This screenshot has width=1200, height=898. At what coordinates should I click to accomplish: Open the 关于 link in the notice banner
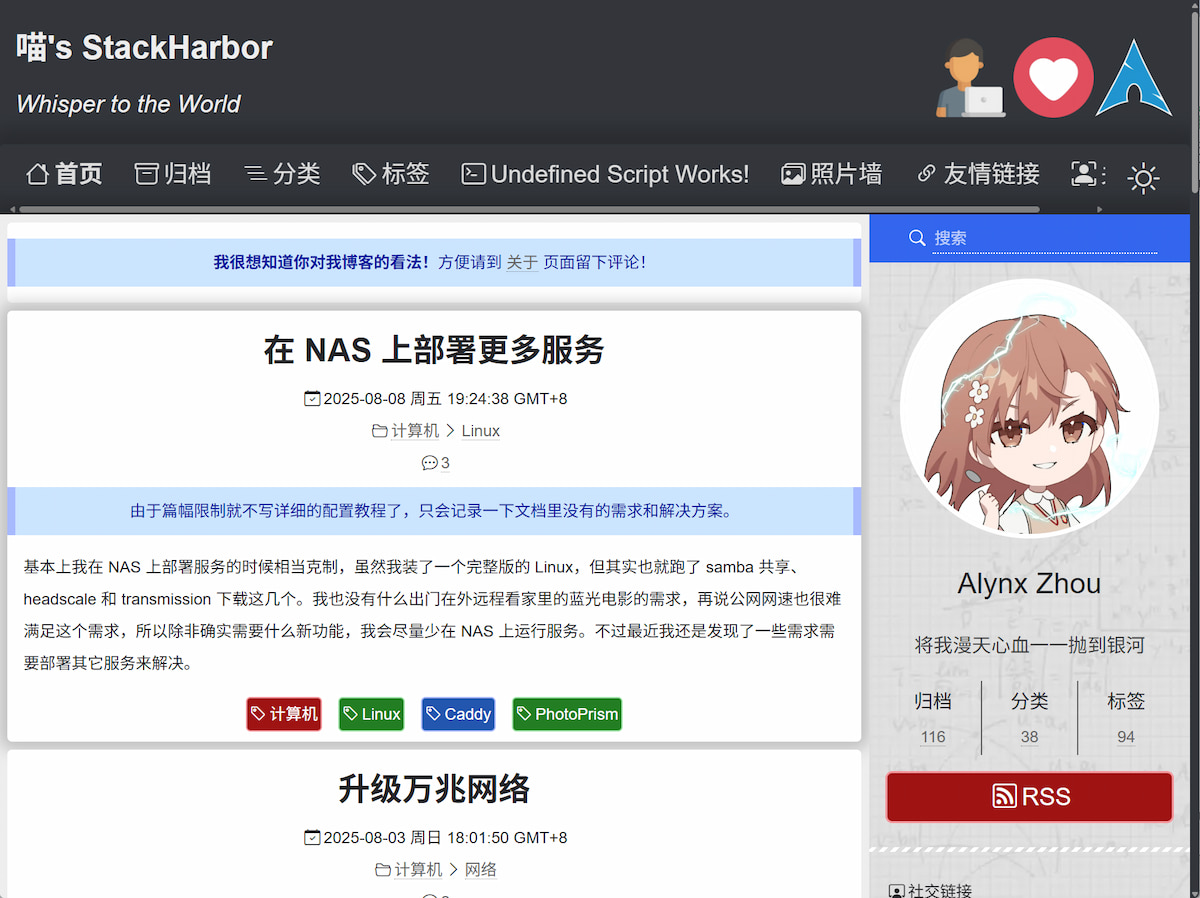click(524, 261)
